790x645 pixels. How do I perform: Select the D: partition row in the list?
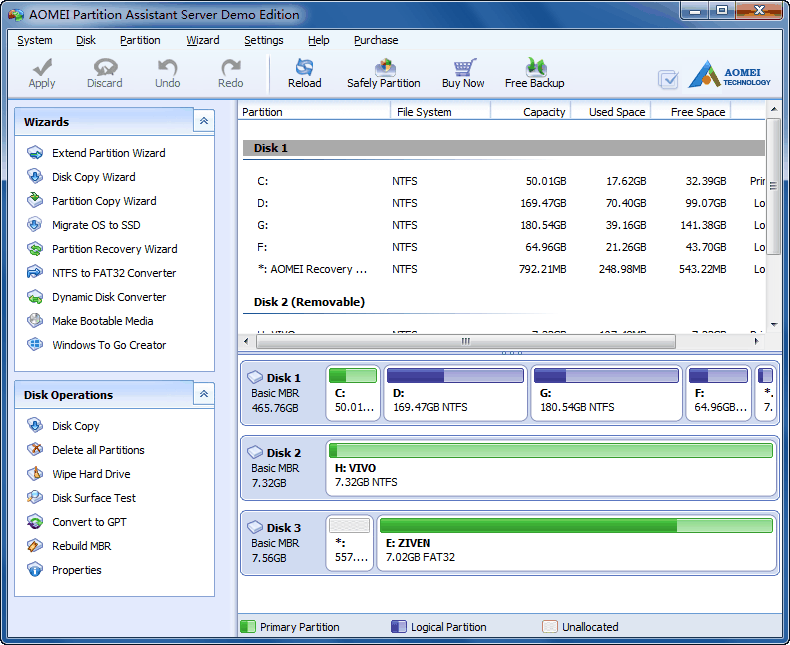pyautogui.click(x=504, y=203)
